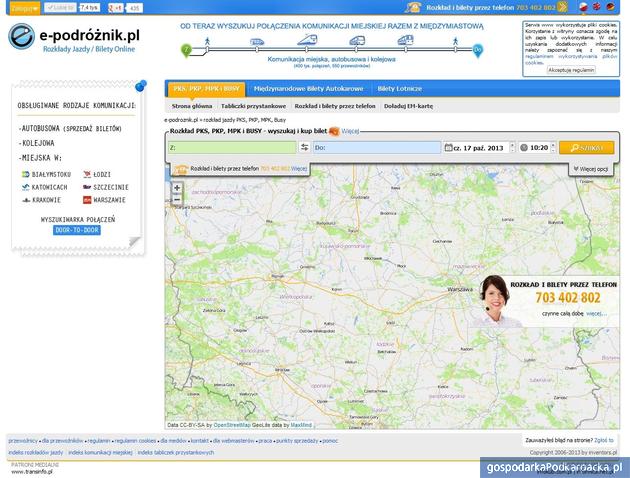630x478 pixels.
Task: Click the Do: destination input field
Action: pos(377,148)
